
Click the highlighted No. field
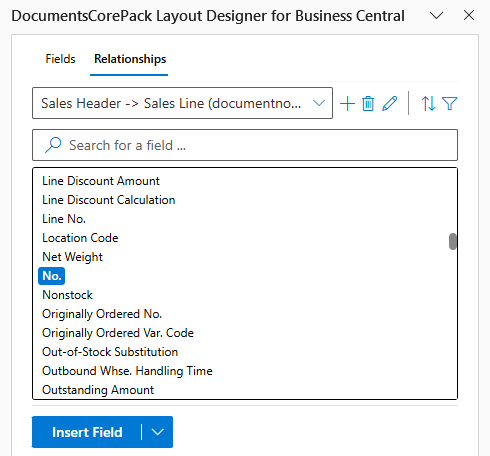pos(51,276)
